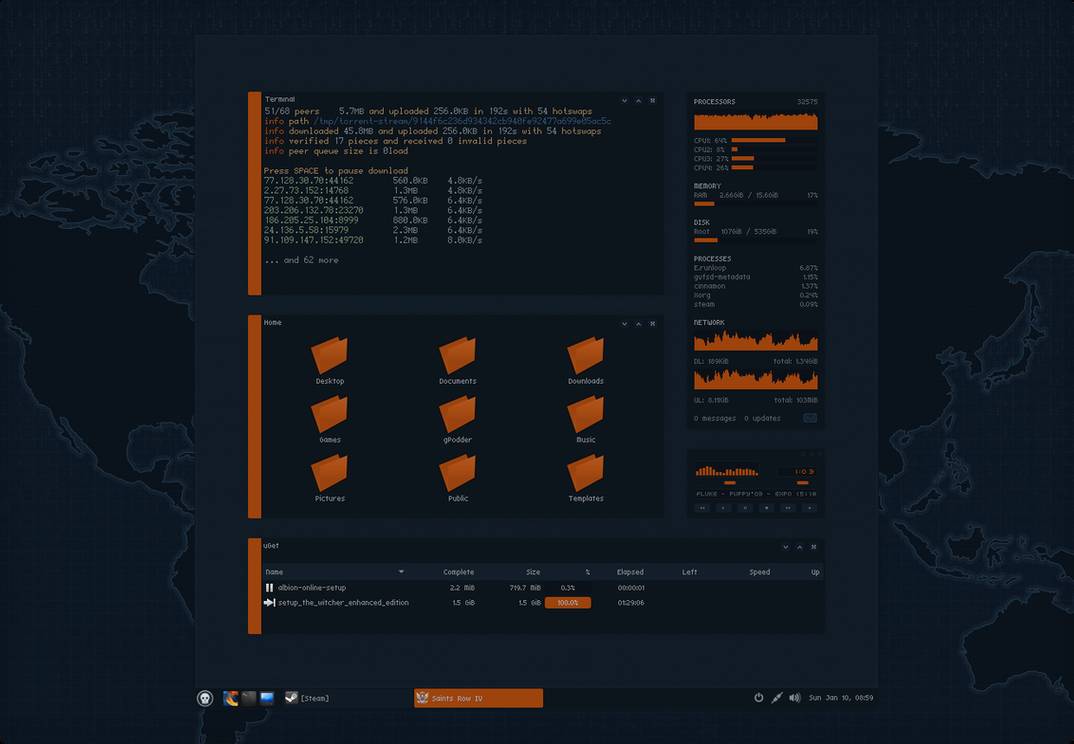This screenshot has width=1074, height=744.
Task: Sort uGet list by Size column
Action: (x=533, y=572)
